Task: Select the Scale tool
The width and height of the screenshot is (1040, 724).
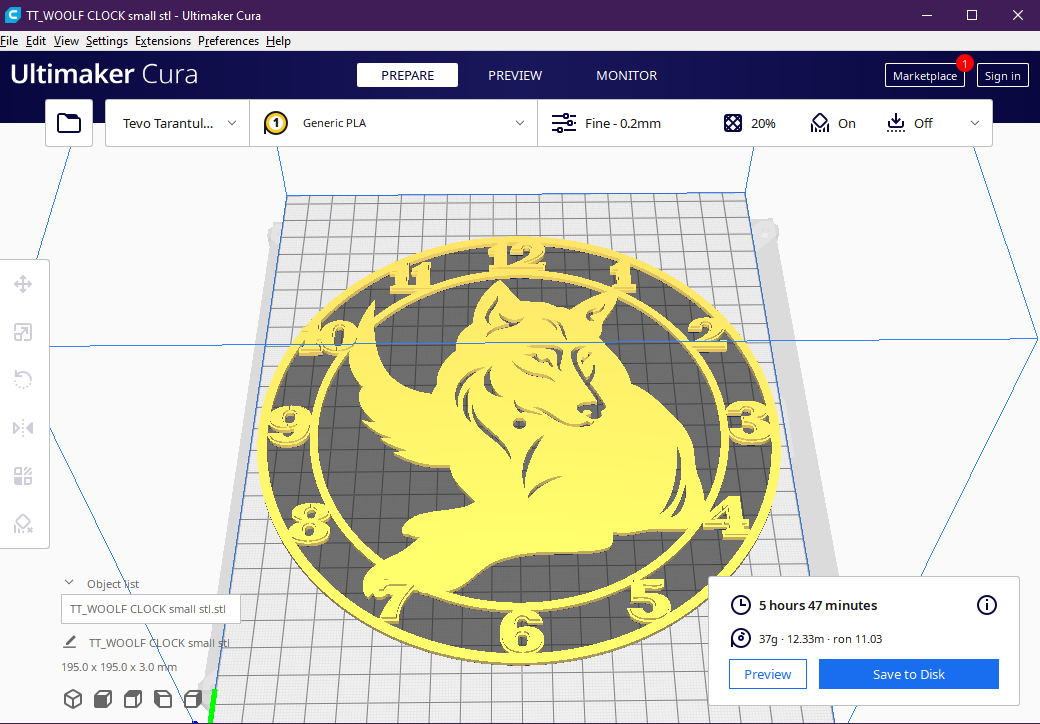Action: point(24,332)
